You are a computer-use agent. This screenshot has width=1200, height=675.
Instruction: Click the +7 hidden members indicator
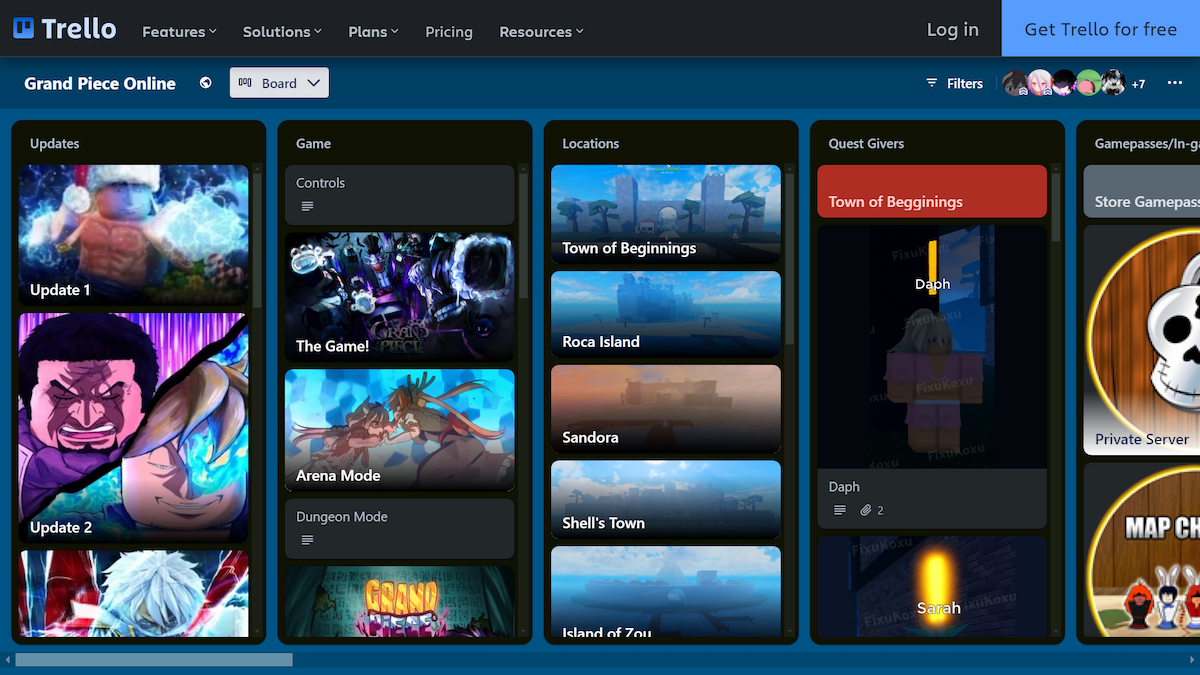click(1138, 84)
